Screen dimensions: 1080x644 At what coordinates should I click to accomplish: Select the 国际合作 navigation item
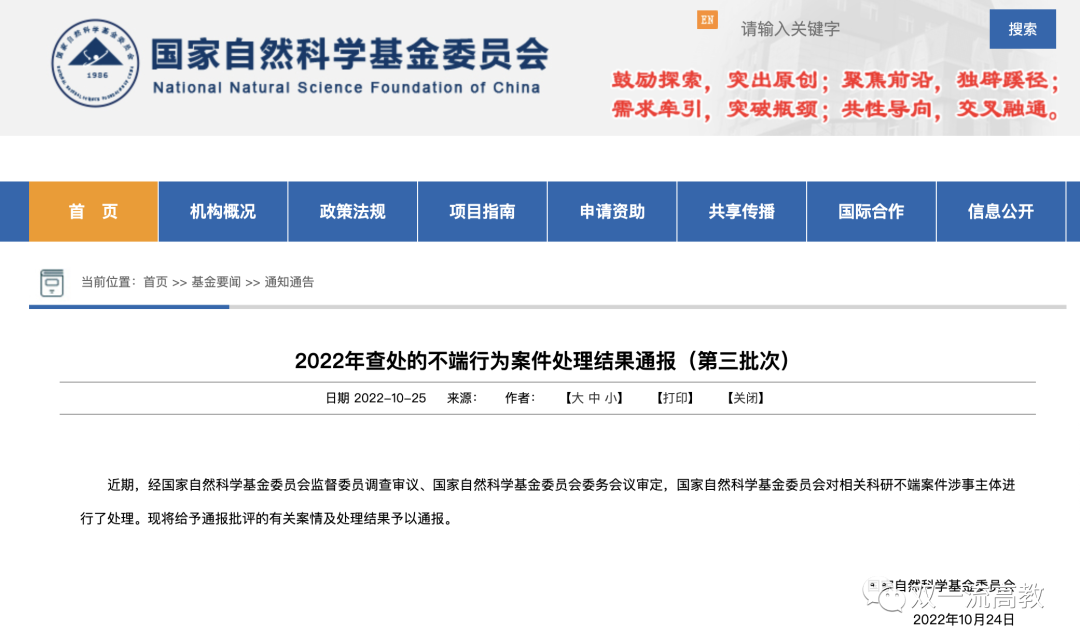(871, 212)
